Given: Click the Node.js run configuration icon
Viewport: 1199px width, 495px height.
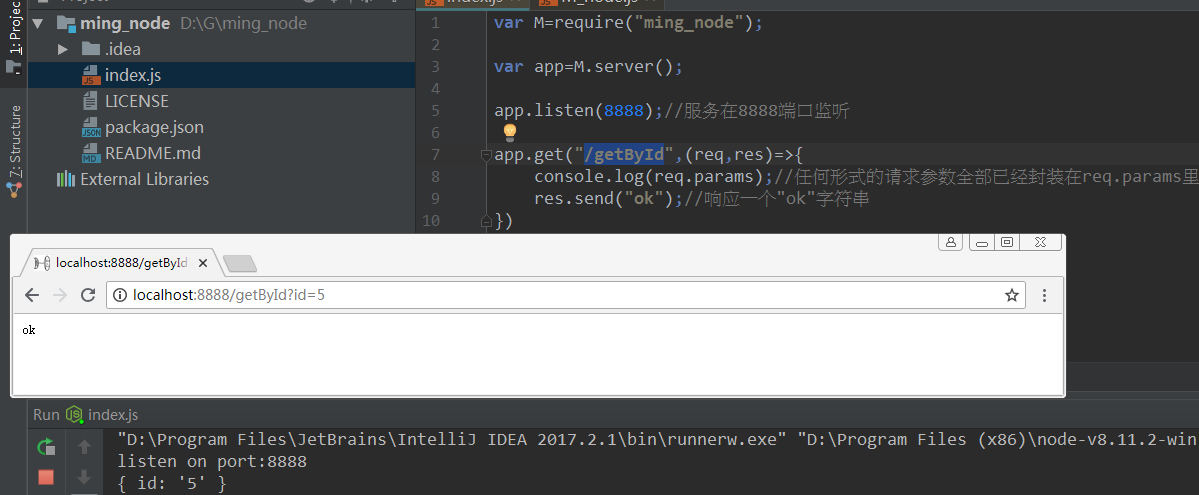Looking at the screenshot, I should [x=74, y=415].
